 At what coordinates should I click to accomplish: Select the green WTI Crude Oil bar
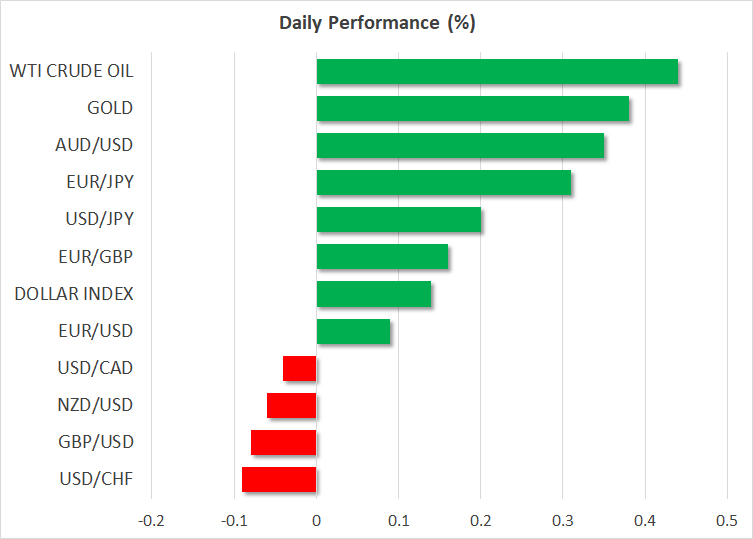[x=497, y=72]
